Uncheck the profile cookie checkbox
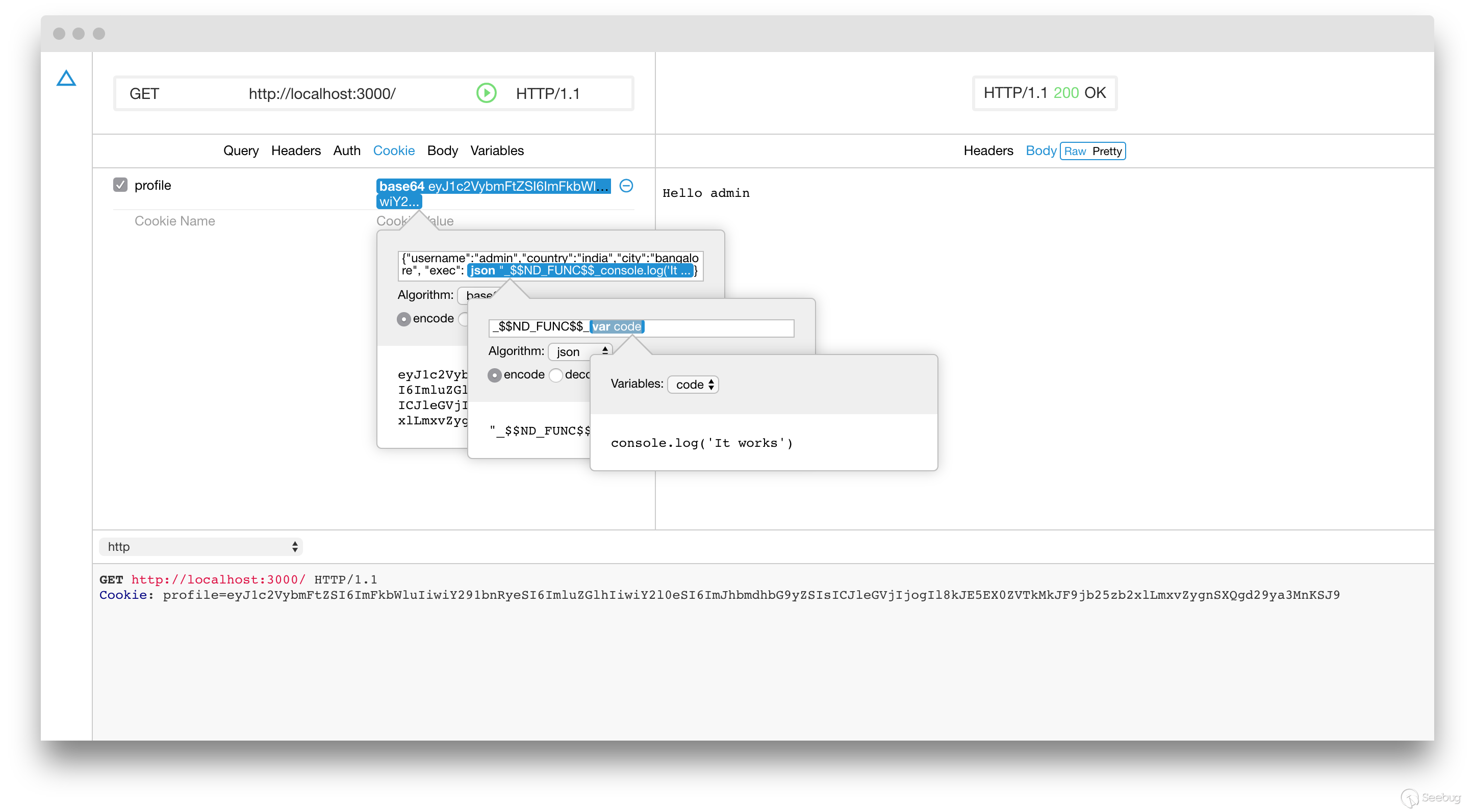Screen dimensions: 1475x812 (120, 185)
